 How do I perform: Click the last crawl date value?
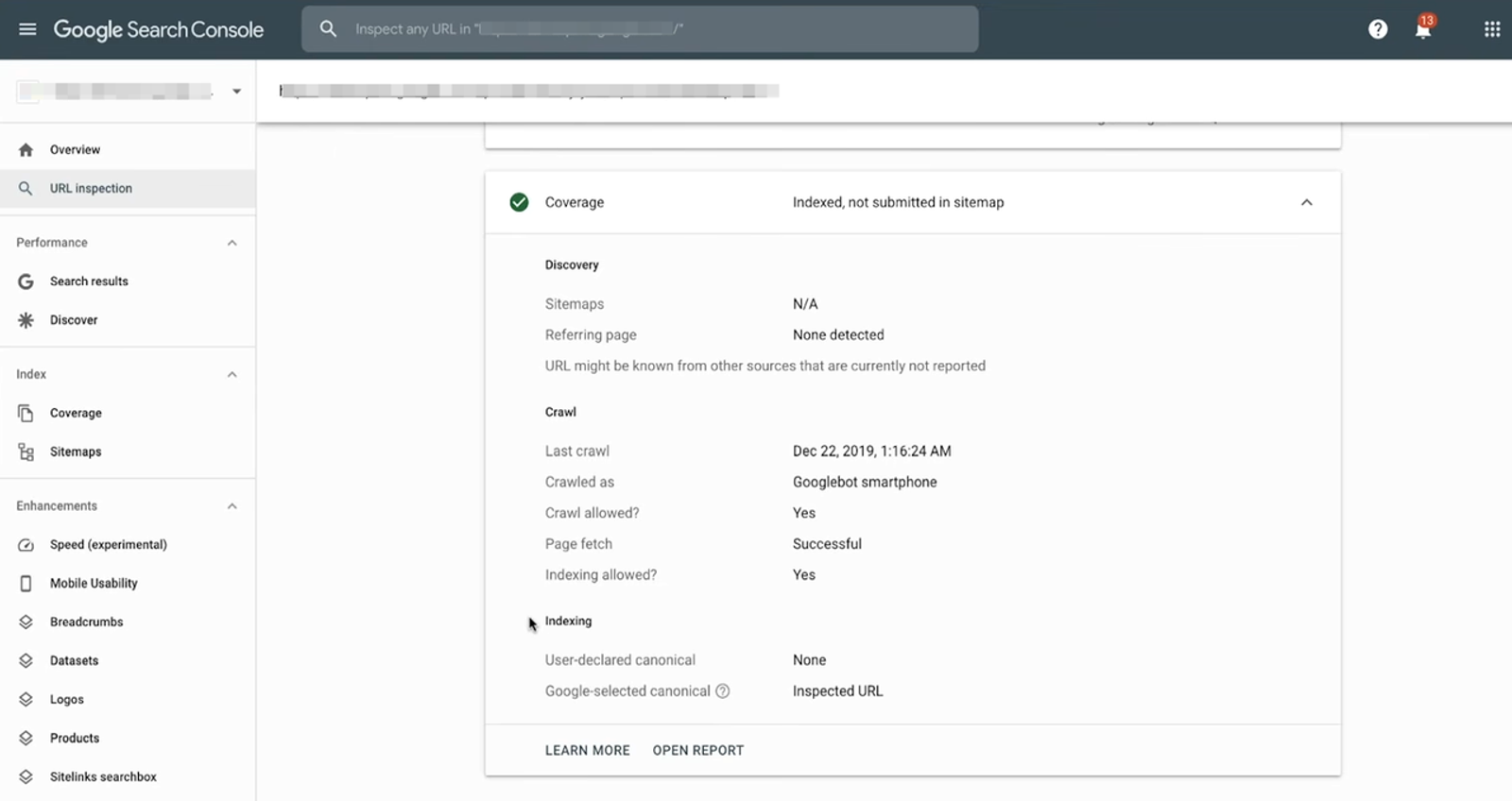(x=872, y=452)
